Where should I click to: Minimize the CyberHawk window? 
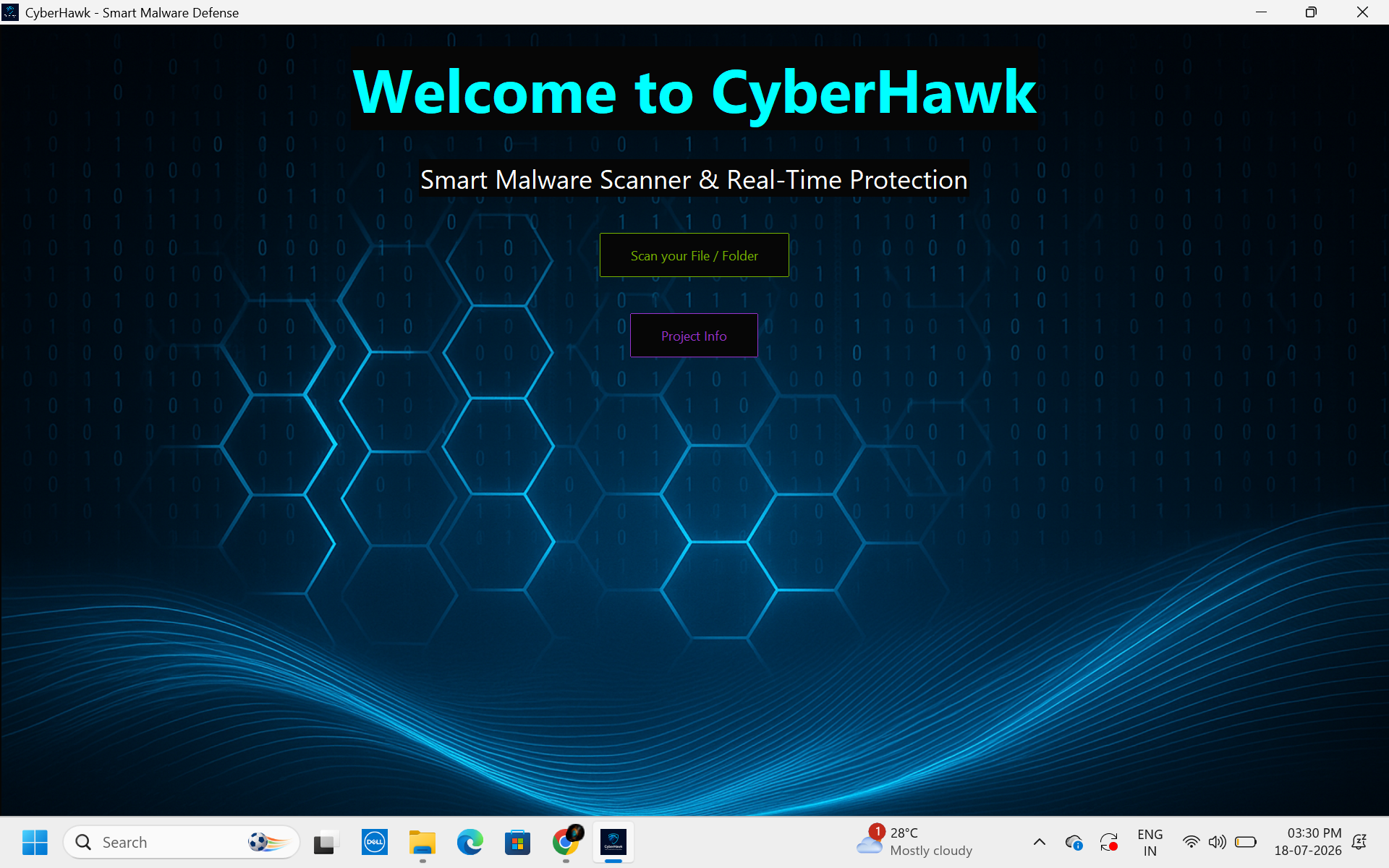(1261, 12)
